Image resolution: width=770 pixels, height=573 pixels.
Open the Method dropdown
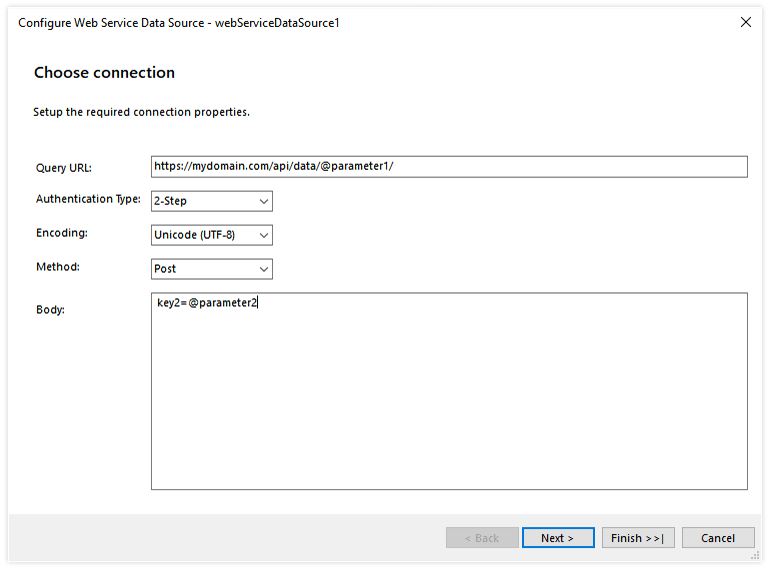[212, 269]
